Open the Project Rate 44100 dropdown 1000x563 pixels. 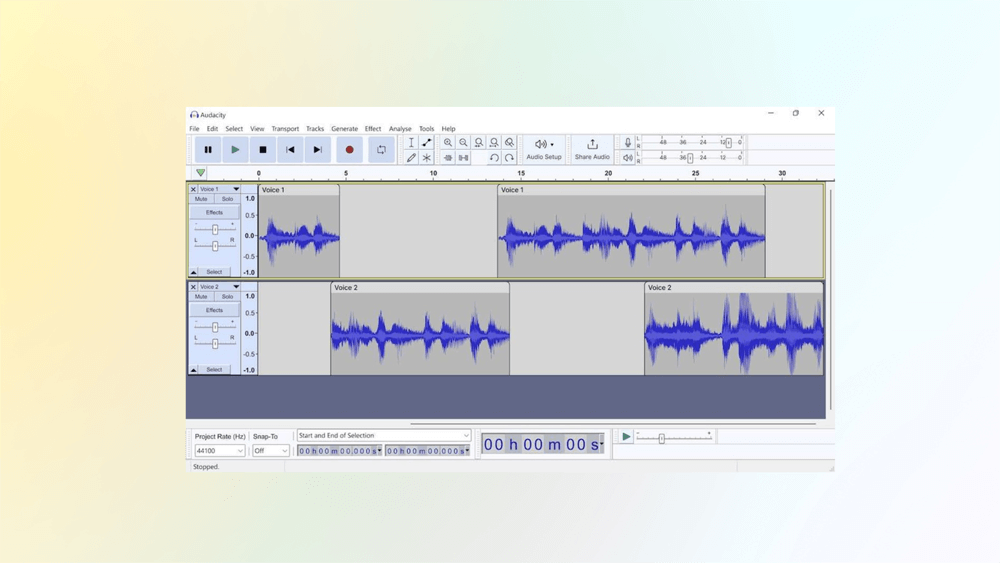click(219, 451)
